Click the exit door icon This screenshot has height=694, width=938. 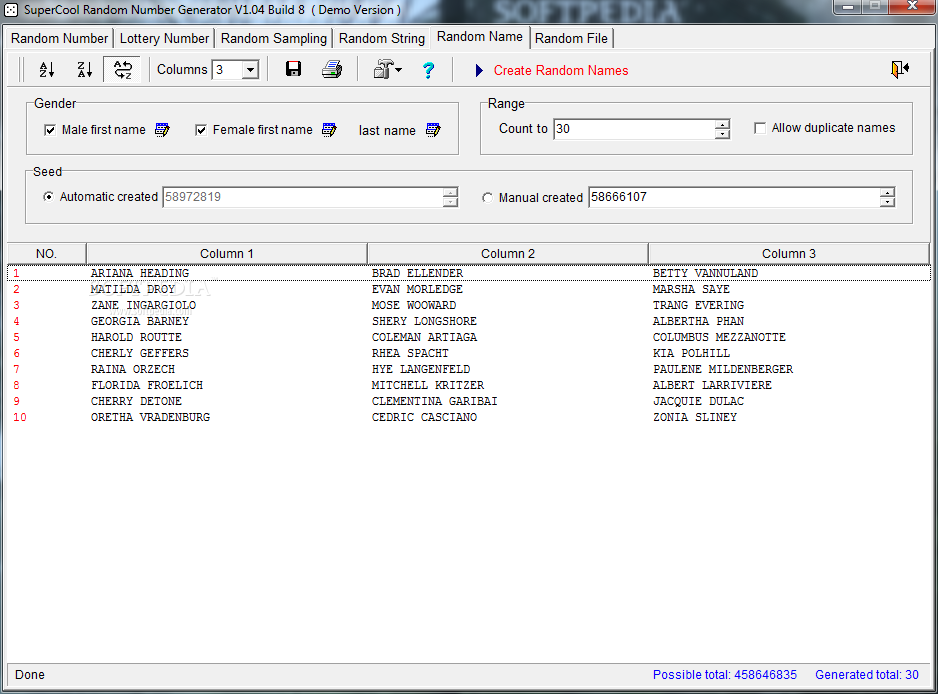tap(900, 69)
